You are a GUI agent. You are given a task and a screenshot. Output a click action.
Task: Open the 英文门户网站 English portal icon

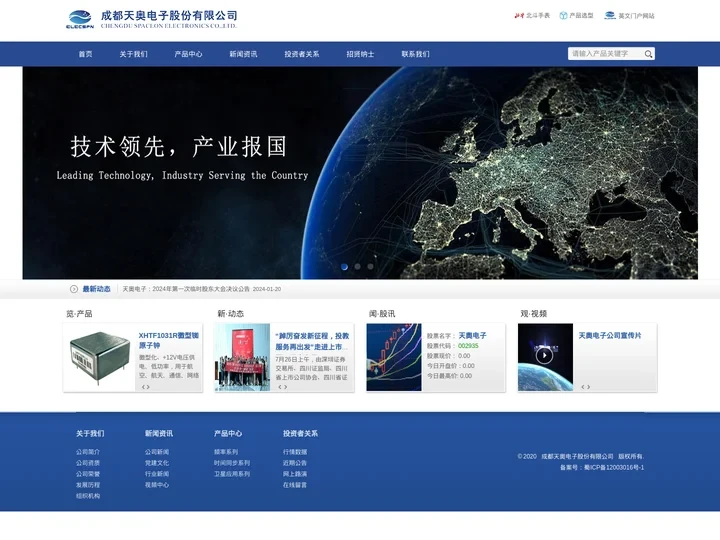point(610,16)
